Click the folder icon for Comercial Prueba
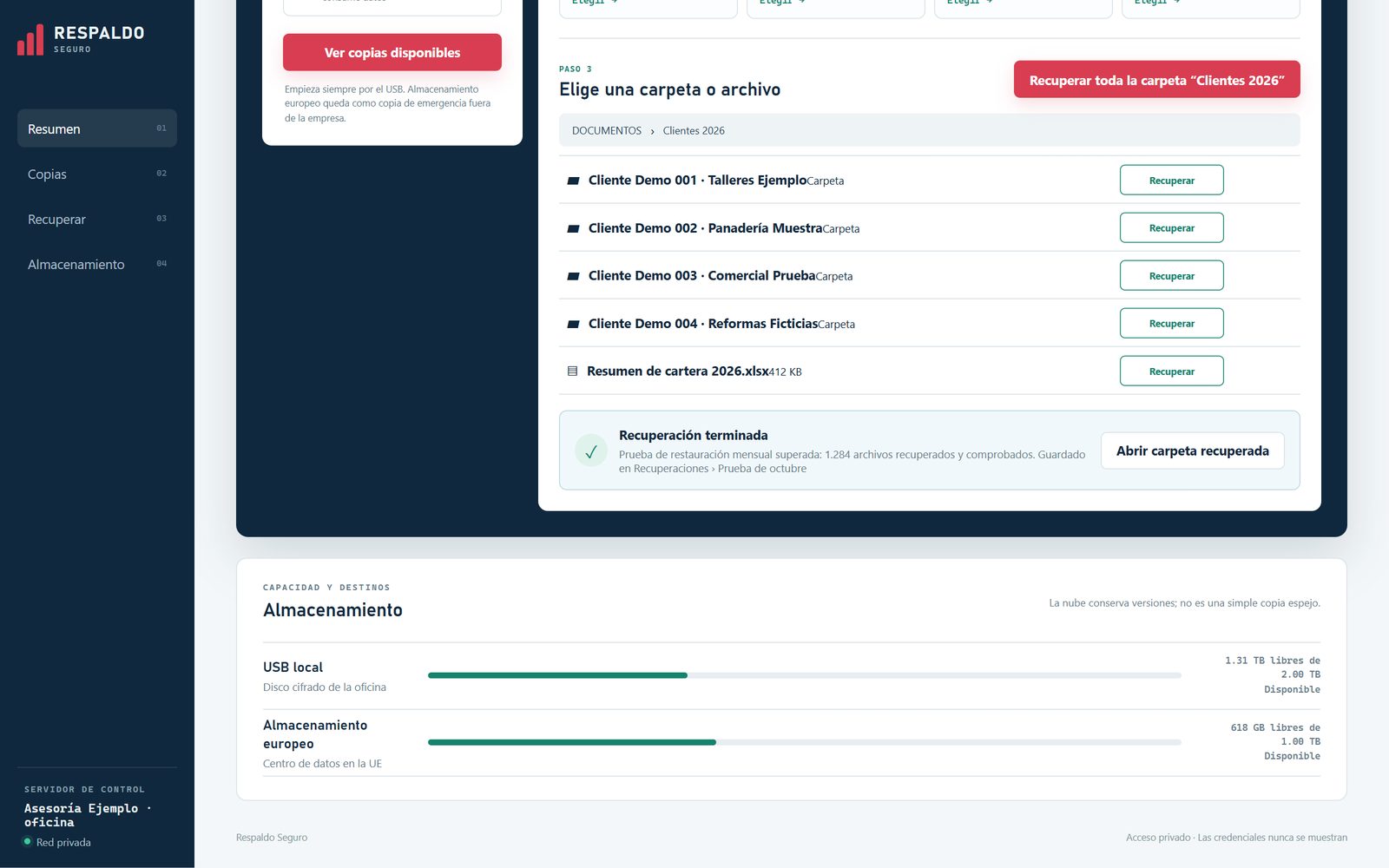This screenshot has width=1389, height=868. (573, 276)
